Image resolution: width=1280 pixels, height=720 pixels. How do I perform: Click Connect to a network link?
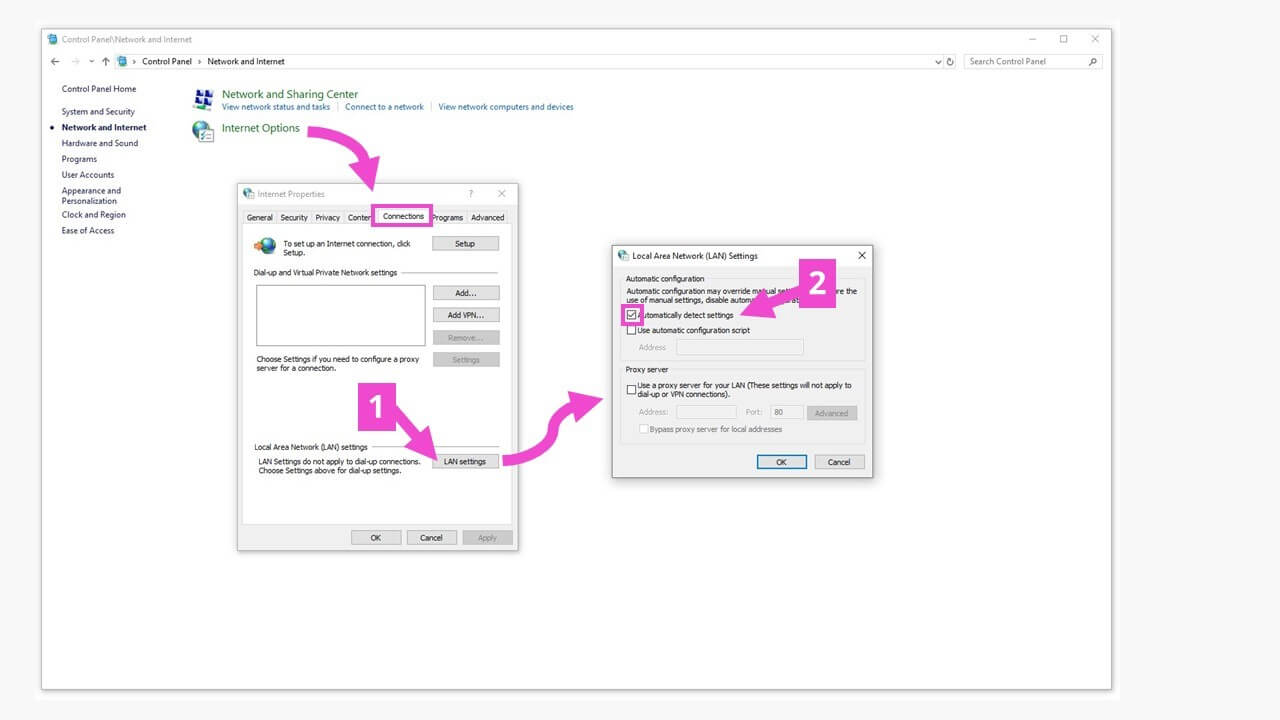tap(384, 107)
